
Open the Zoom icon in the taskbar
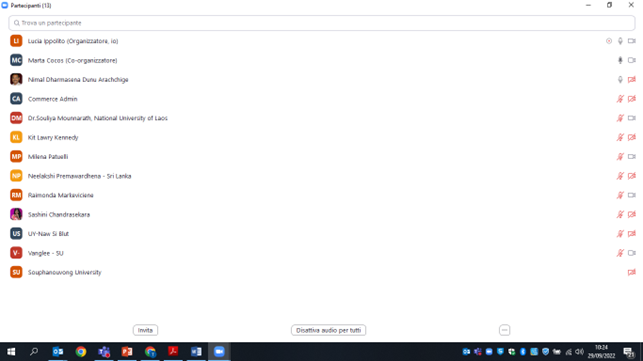click(x=219, y=352)
